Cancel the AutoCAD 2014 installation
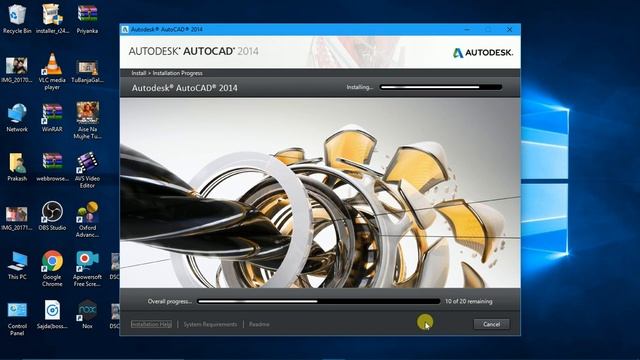Screen dimensions: 640x360 pyautogui.click(x=491, y=324)
